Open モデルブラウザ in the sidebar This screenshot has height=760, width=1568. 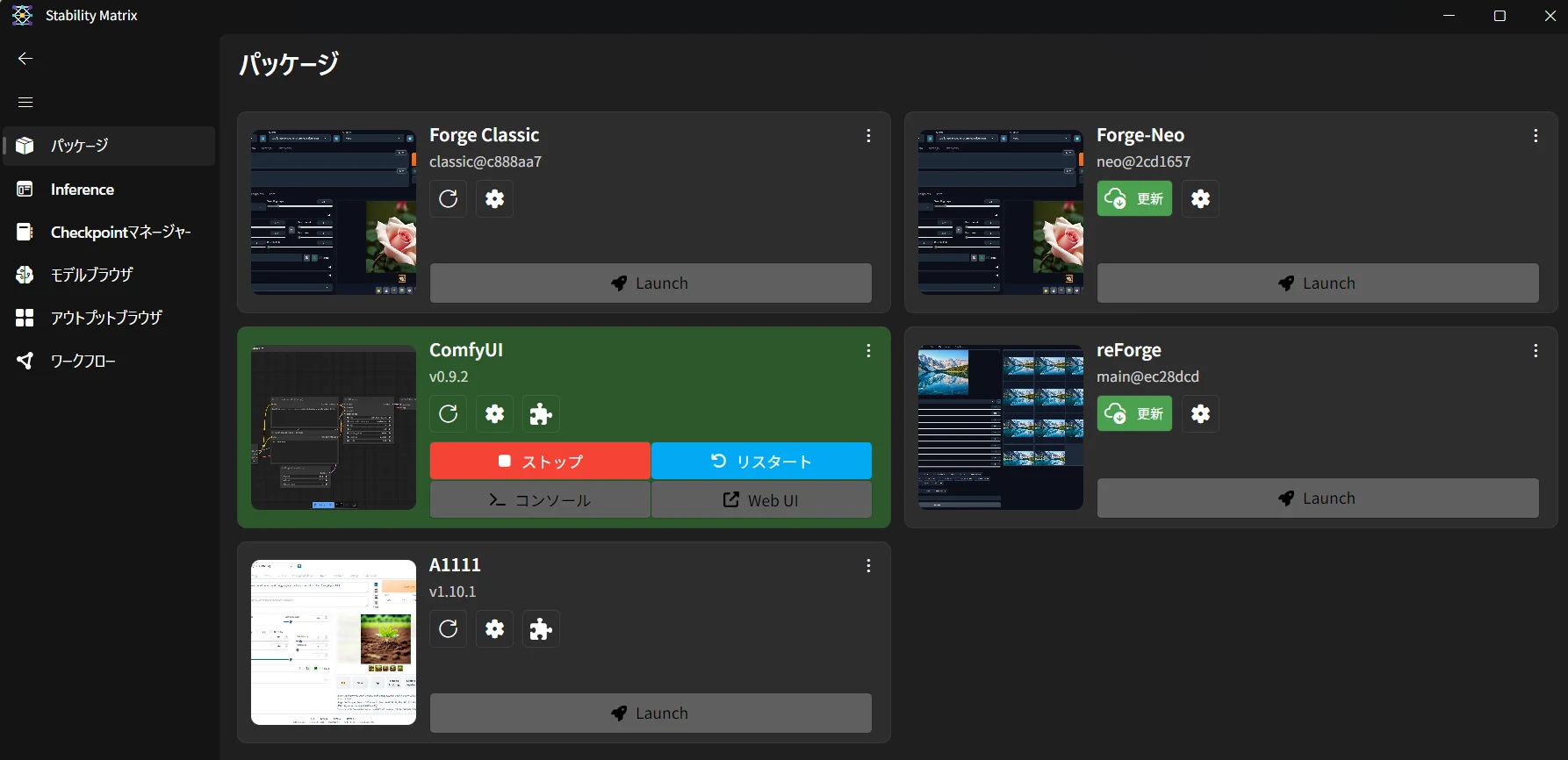(109, 276)
